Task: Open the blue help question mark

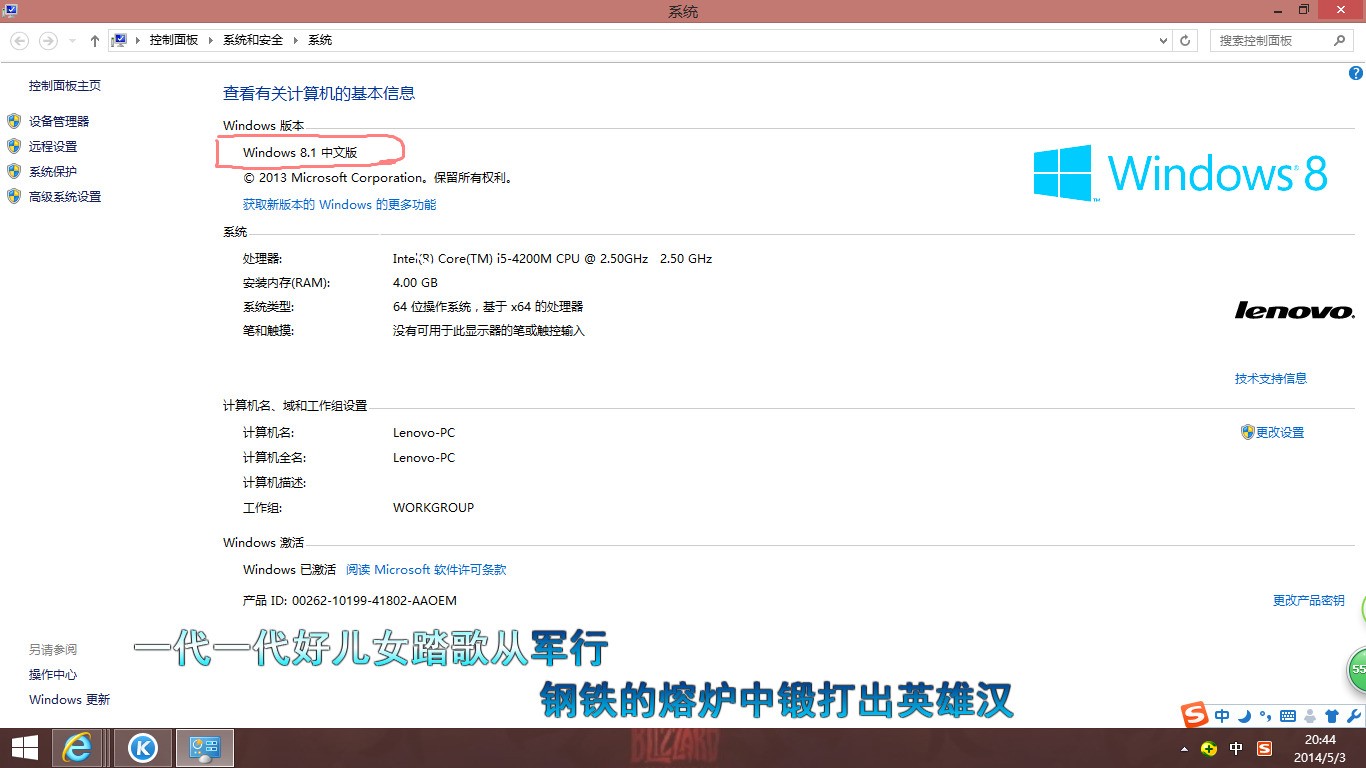Action: pos(1356,73)
